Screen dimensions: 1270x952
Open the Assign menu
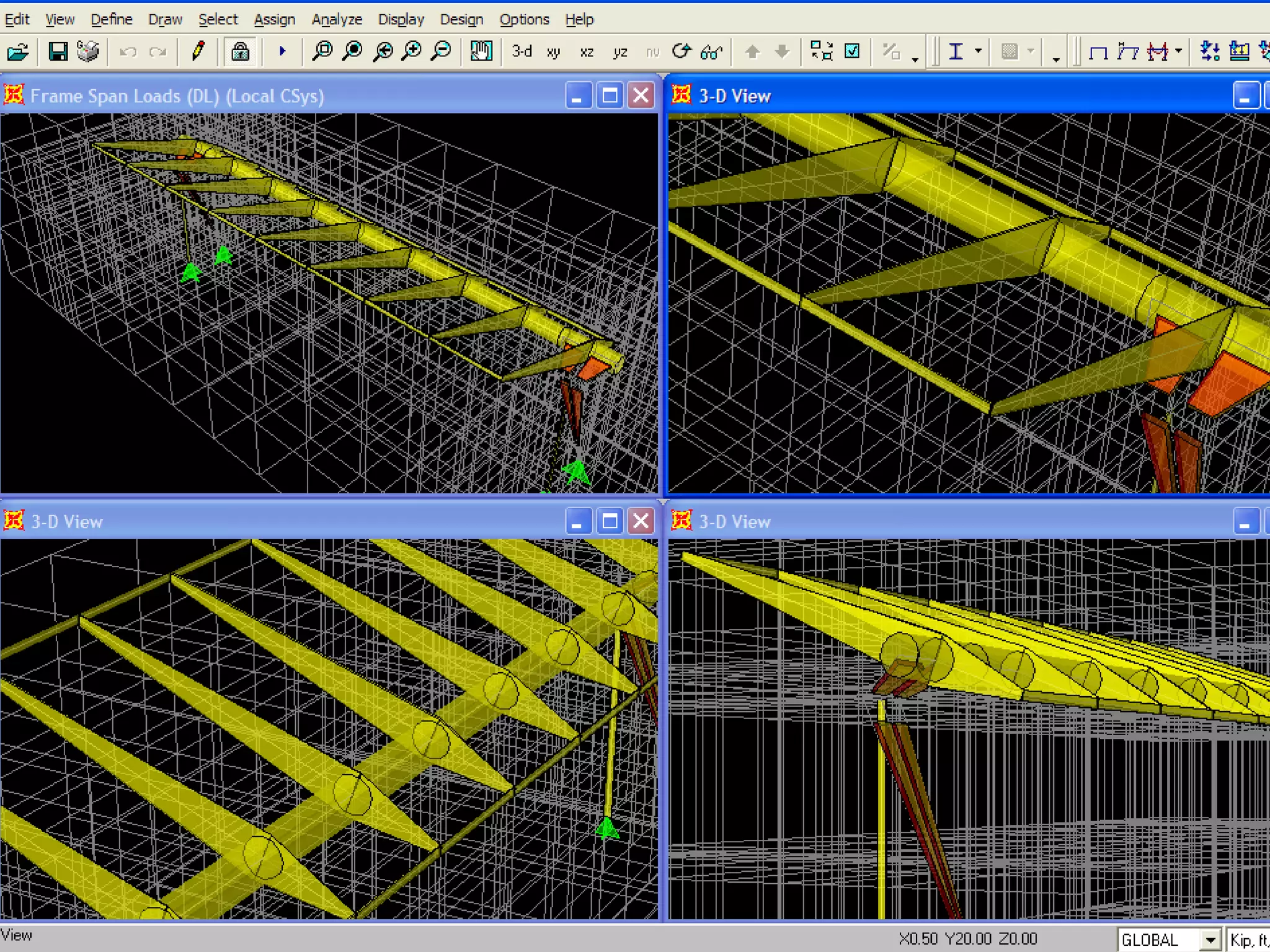click(x=274, y=19)
